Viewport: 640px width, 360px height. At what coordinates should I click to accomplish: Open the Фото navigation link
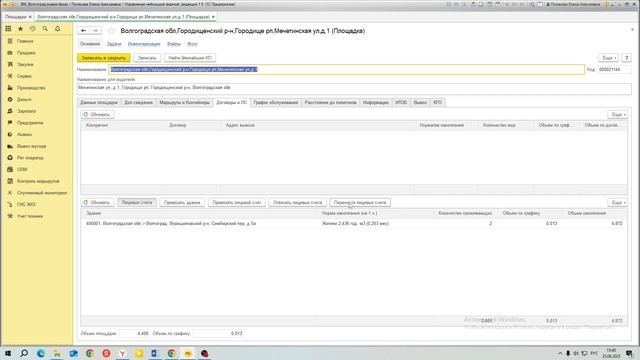(x=192, y=44)
